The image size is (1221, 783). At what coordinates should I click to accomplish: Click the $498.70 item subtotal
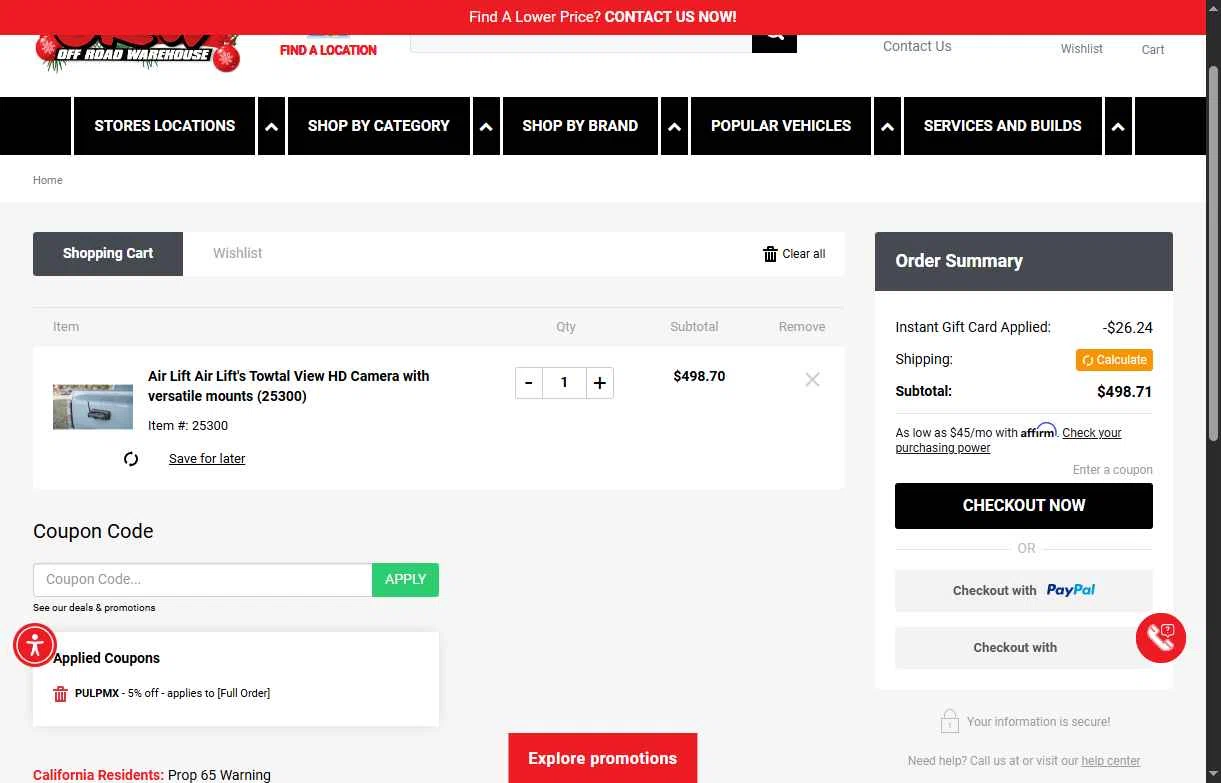coord(699,376)
